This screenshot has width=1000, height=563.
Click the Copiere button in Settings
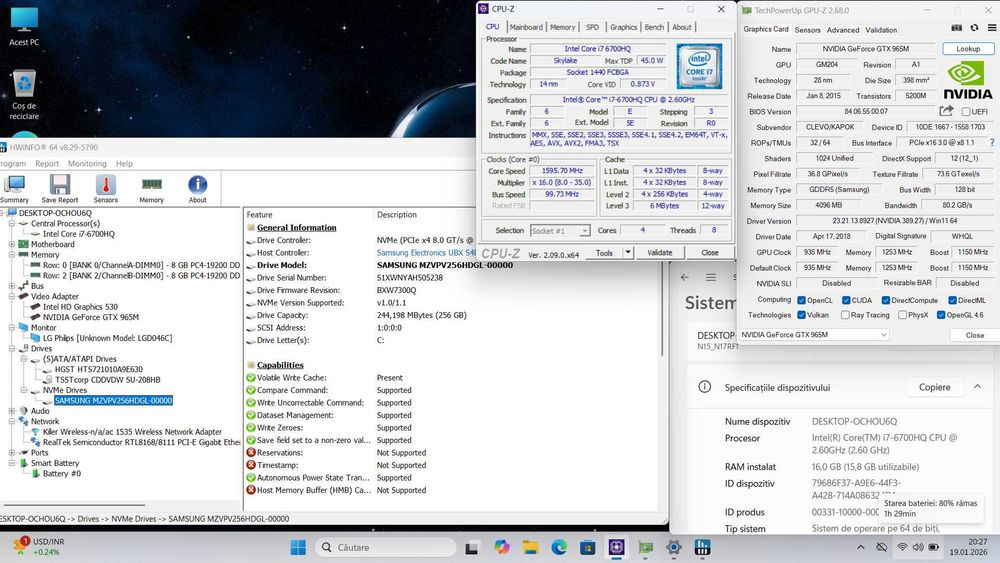934,387
